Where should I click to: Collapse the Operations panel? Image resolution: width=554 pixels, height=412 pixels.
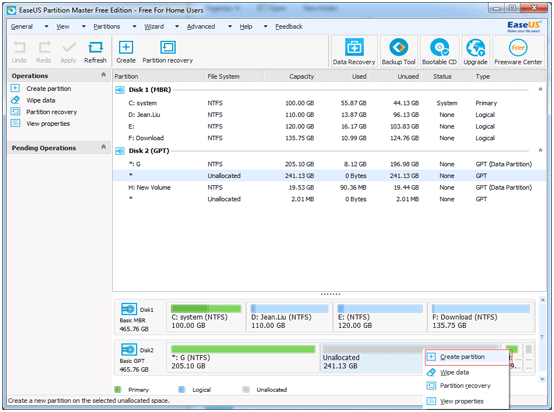[x=104, y=75]
